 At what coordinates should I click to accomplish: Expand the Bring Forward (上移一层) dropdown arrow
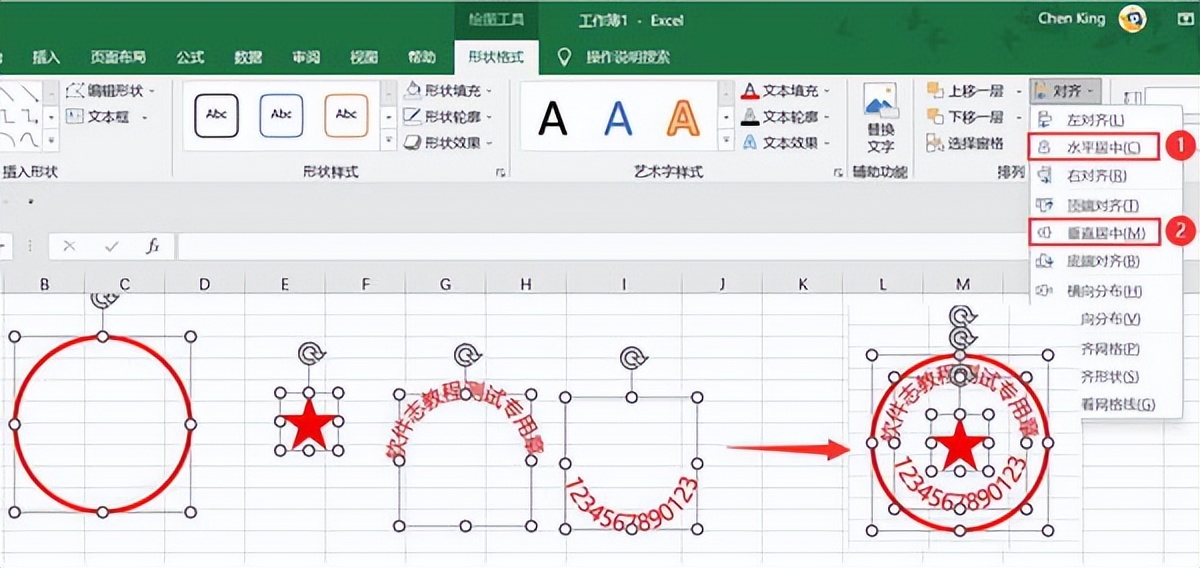pos(1017,90)
